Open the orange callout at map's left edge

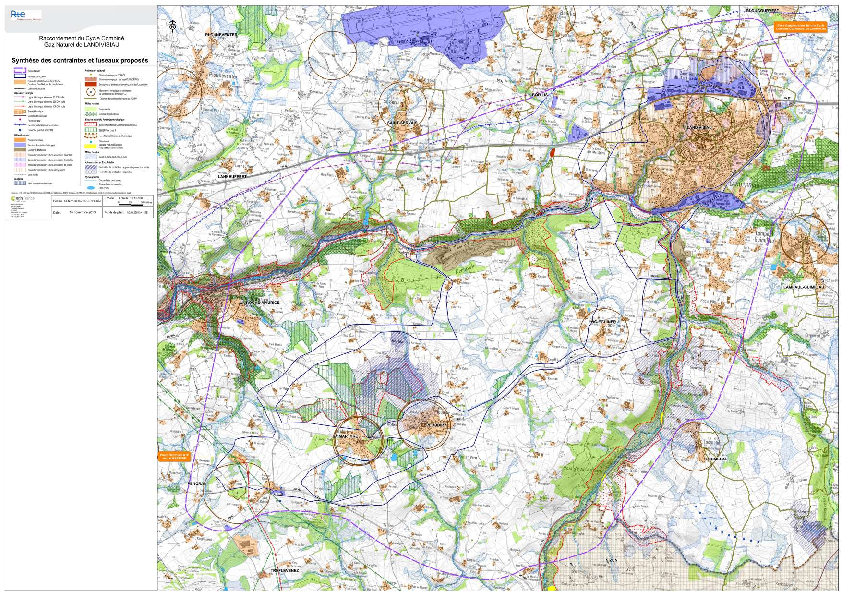(172, 456)
